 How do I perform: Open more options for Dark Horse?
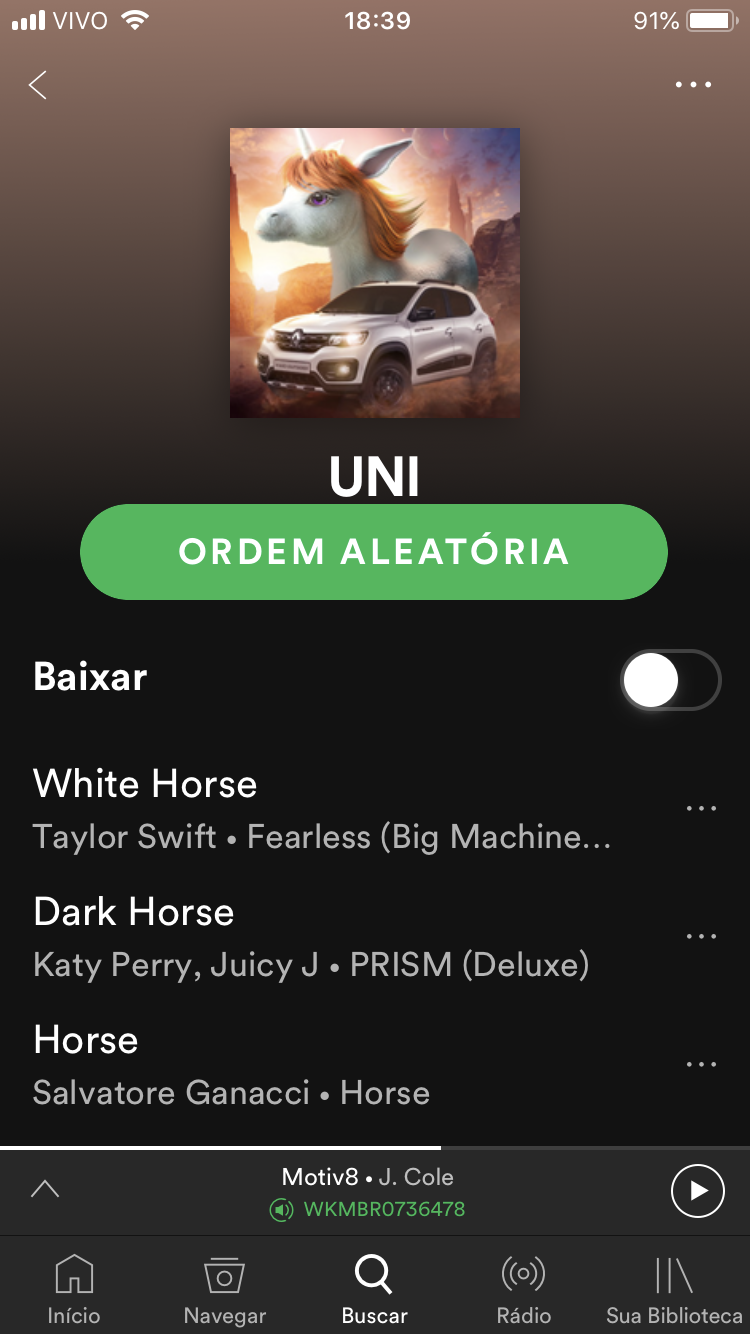tap(701, 936)
